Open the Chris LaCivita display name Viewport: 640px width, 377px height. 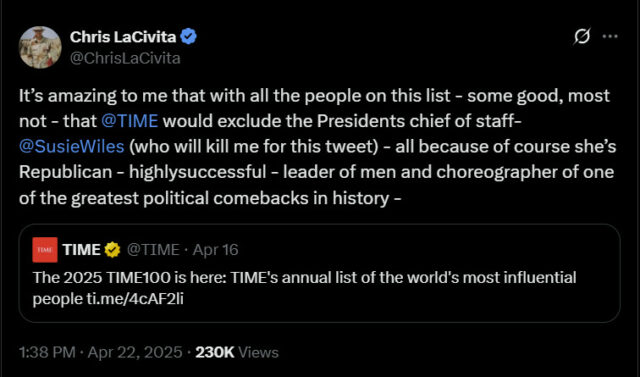[123, 37]
